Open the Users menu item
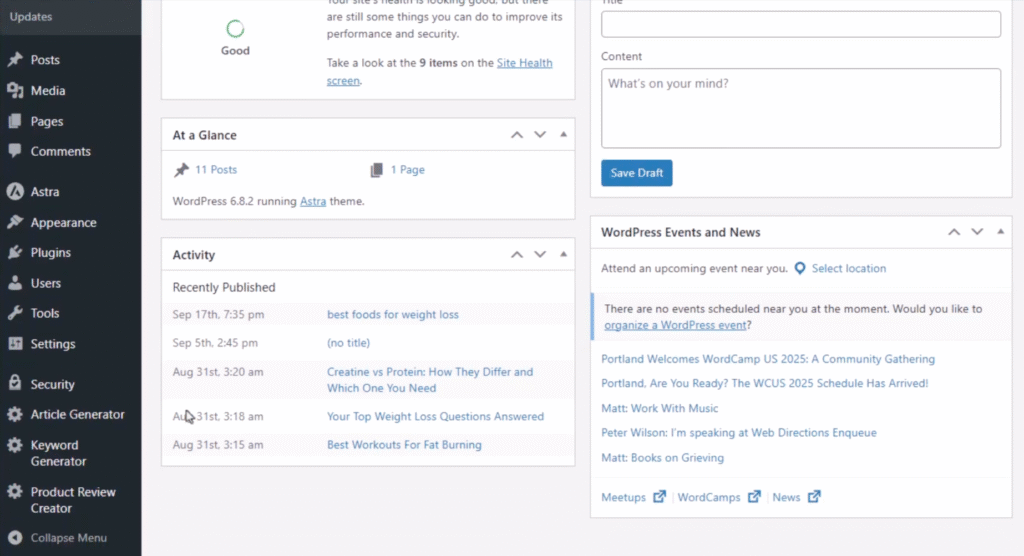 pyautogui.click(x=45, y=283)
